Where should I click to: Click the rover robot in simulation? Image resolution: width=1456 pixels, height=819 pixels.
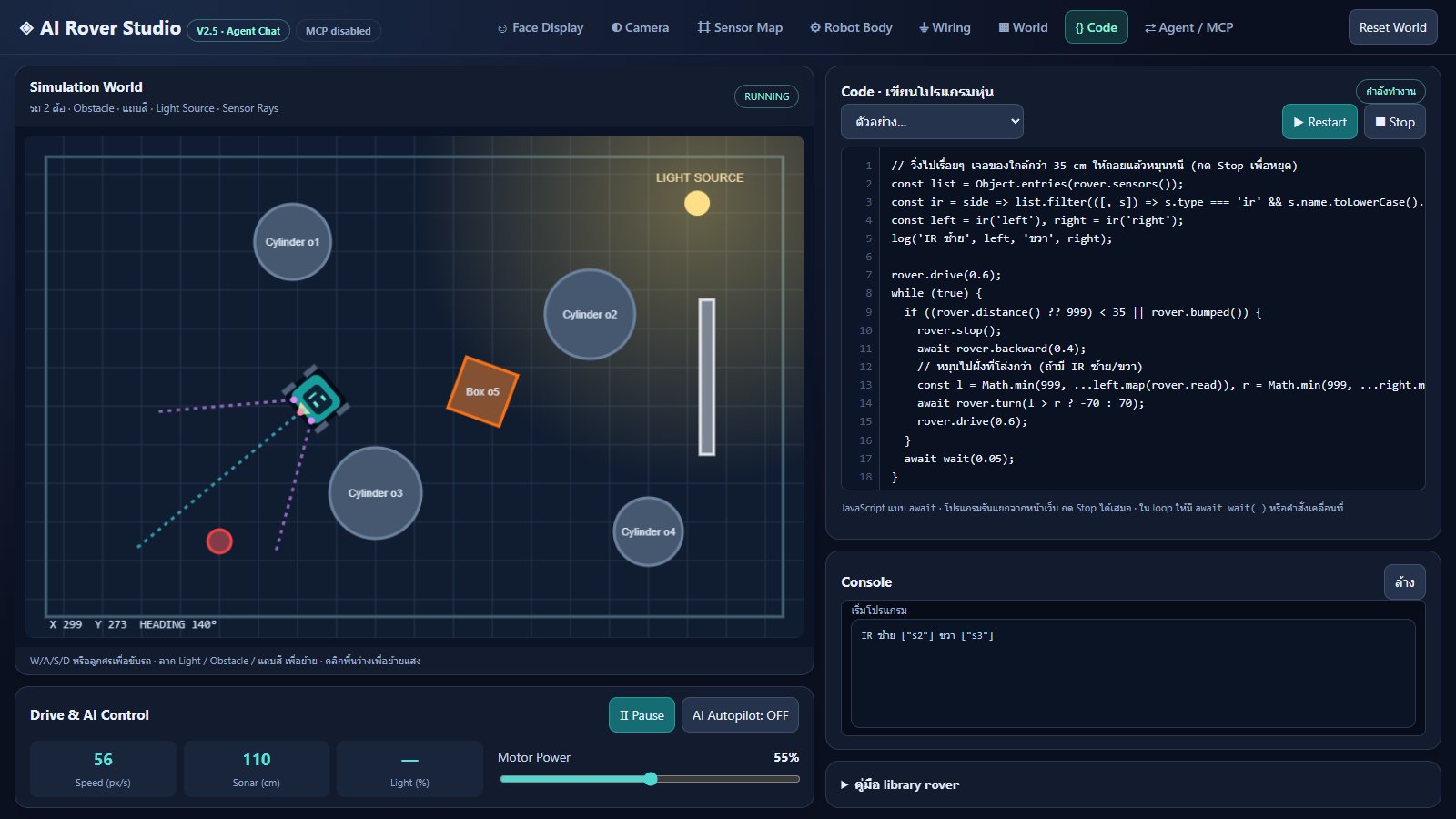coord(317,398)
